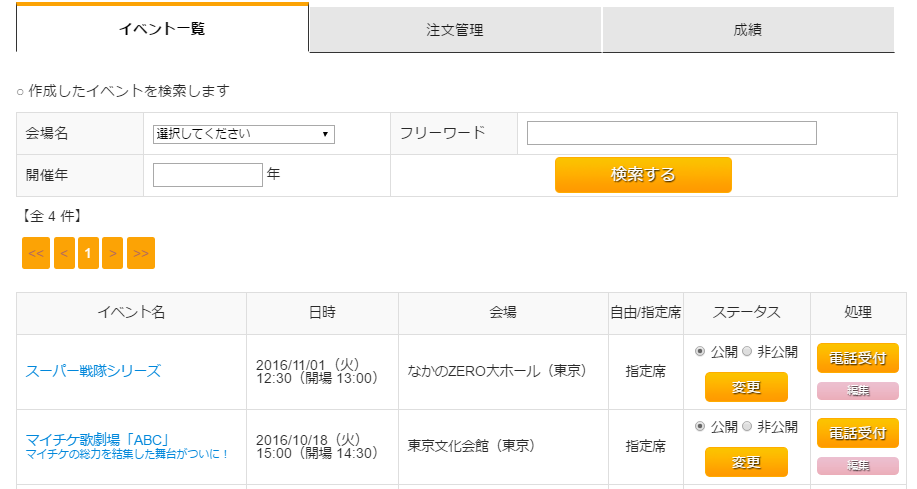
Task: Open the 成績 tab
Action: [747, 30]
